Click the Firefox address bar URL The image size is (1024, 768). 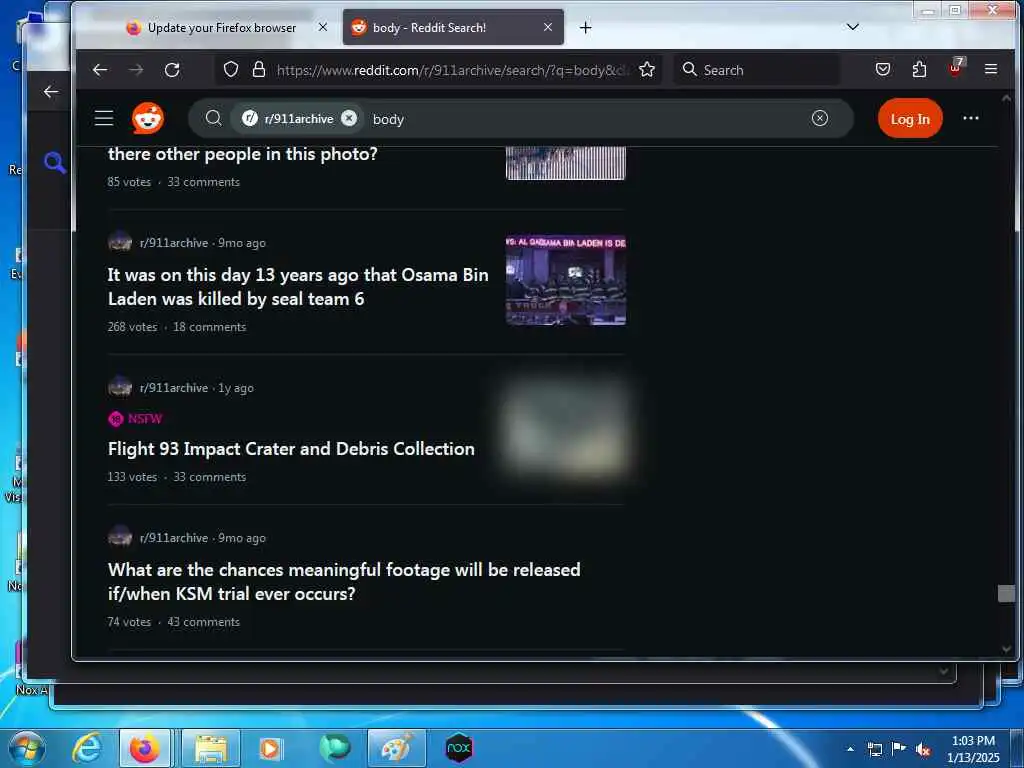[x=451, y=70]
